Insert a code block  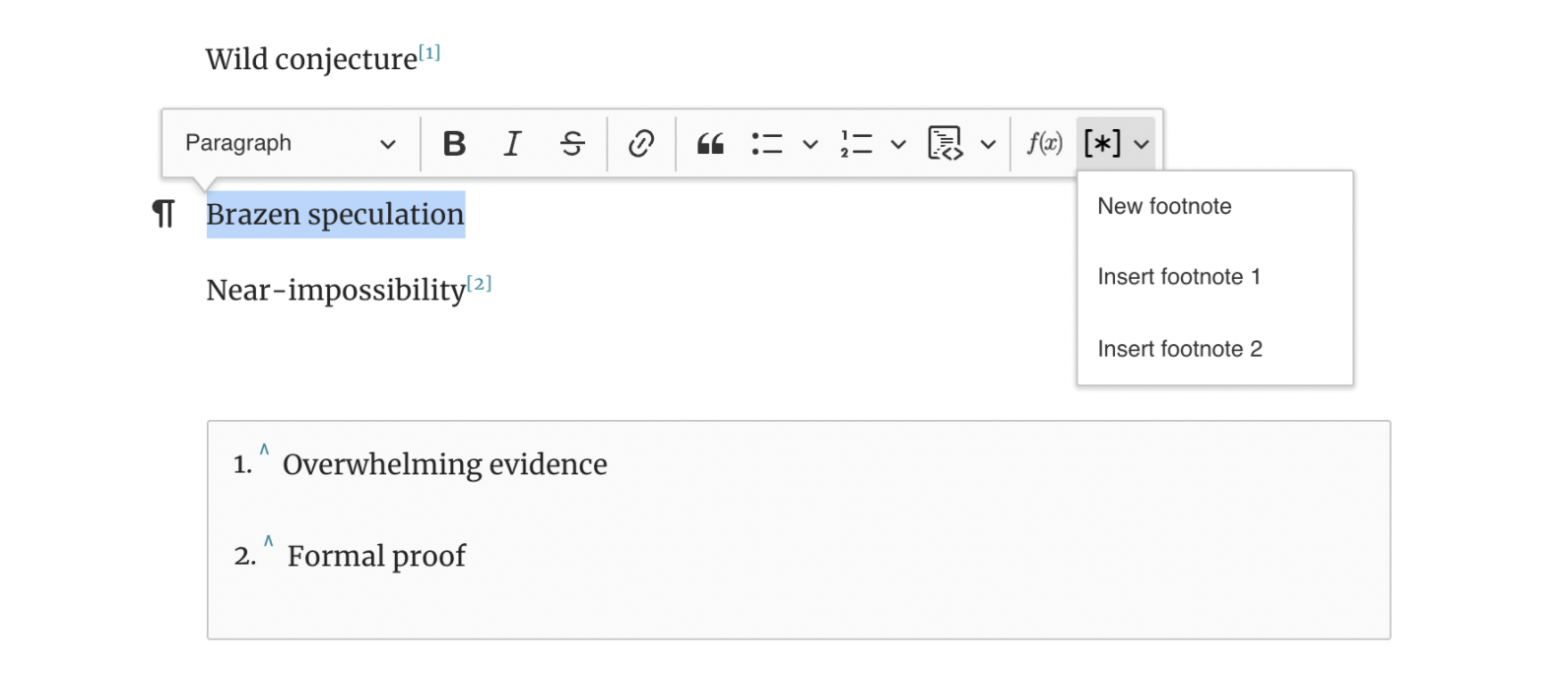point(946,144)
